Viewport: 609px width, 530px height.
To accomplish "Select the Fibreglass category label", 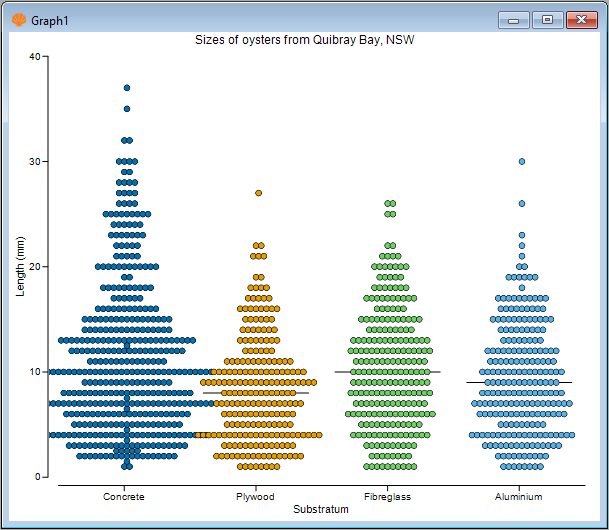I will 387,496.
